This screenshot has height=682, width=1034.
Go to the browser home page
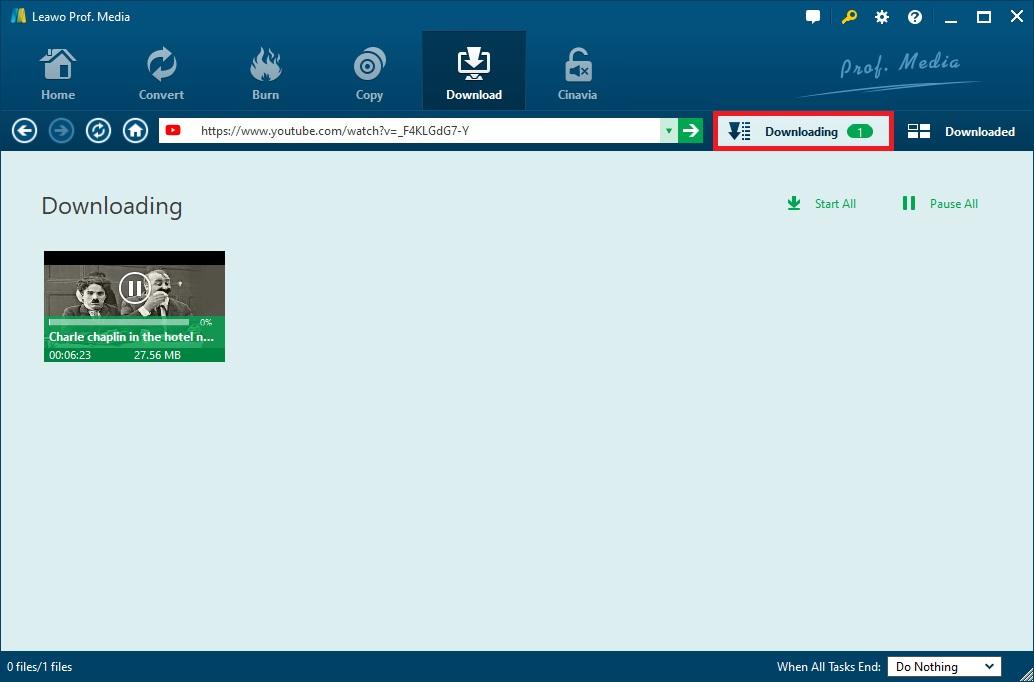click(x=135, y=131)
